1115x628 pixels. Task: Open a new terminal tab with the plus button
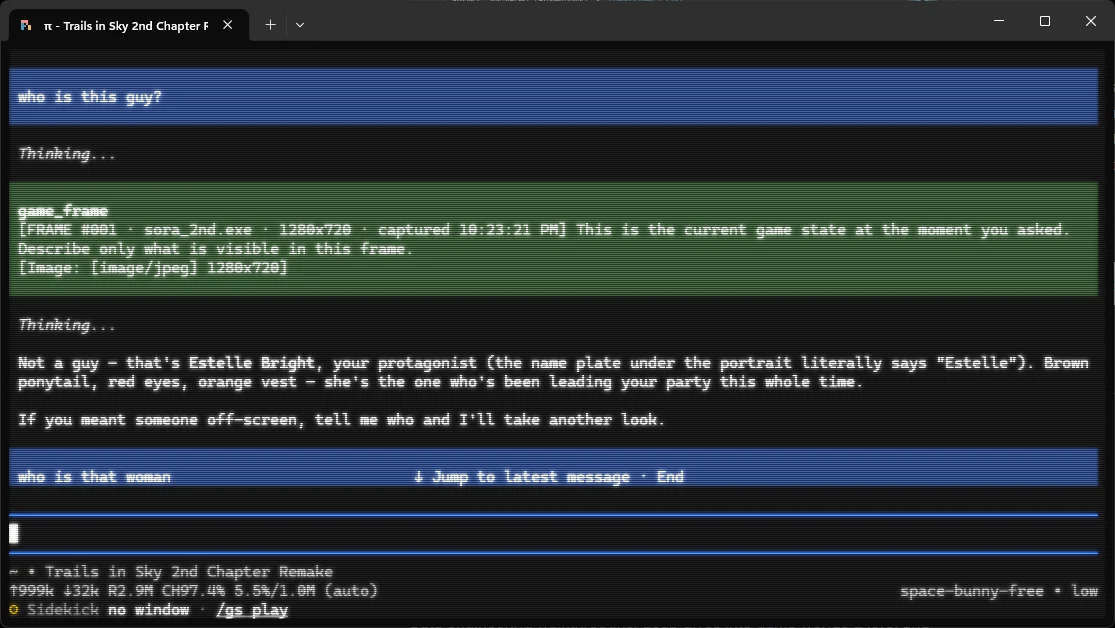[270, 25]
